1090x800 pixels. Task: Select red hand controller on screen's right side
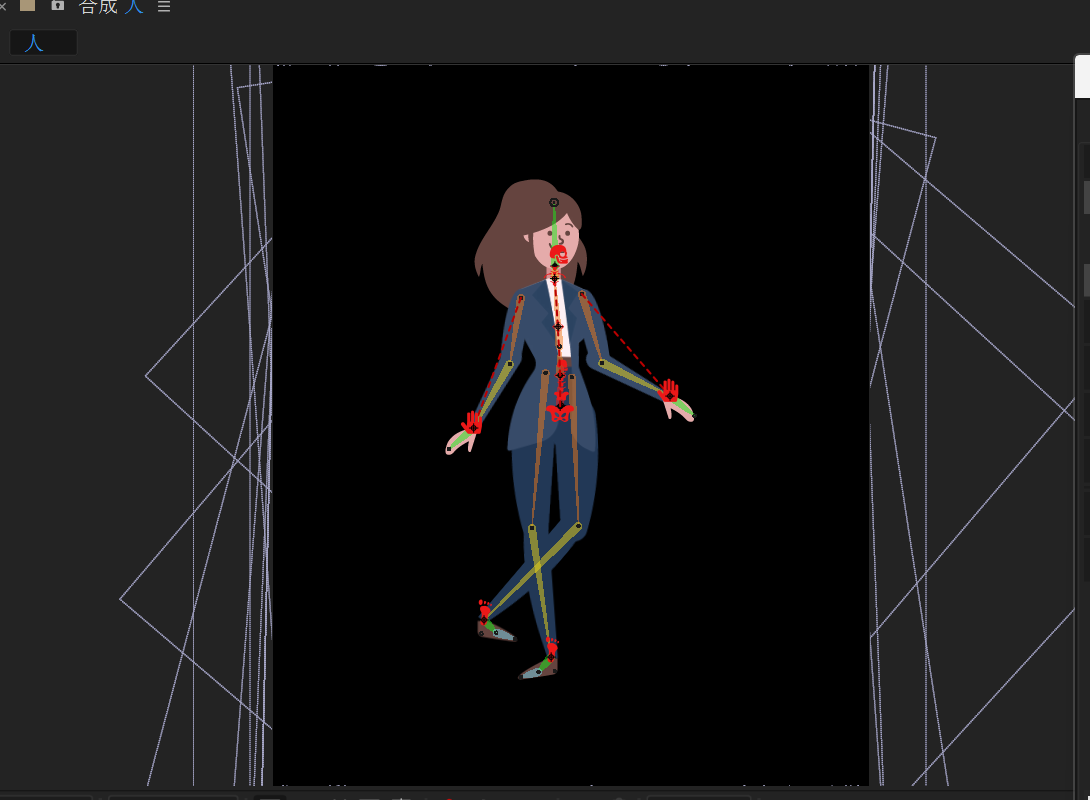point(669,391)
